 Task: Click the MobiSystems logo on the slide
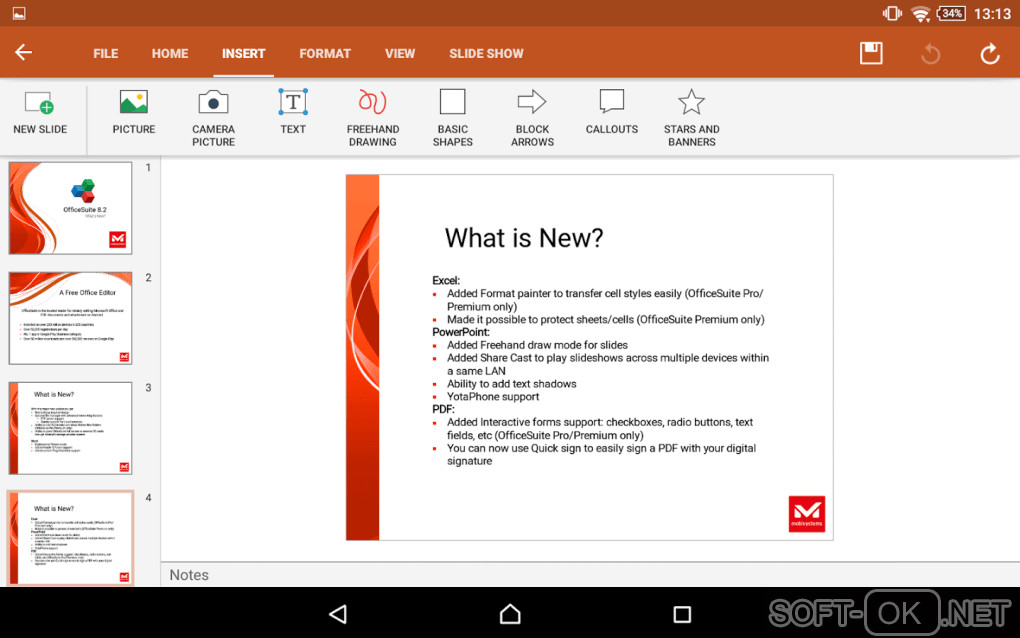pos(807,514)
